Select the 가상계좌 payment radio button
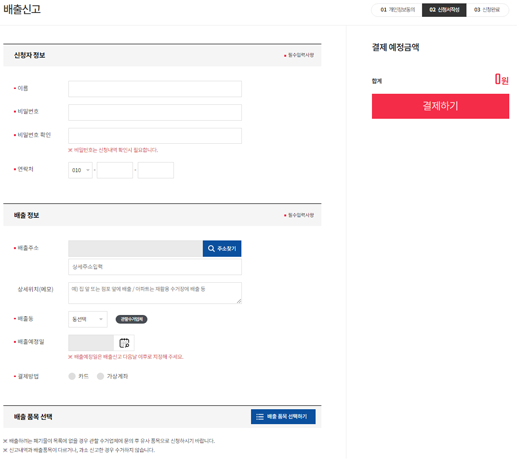The height and width of the screenshot is (465, 517). click(x=100, y=376)
